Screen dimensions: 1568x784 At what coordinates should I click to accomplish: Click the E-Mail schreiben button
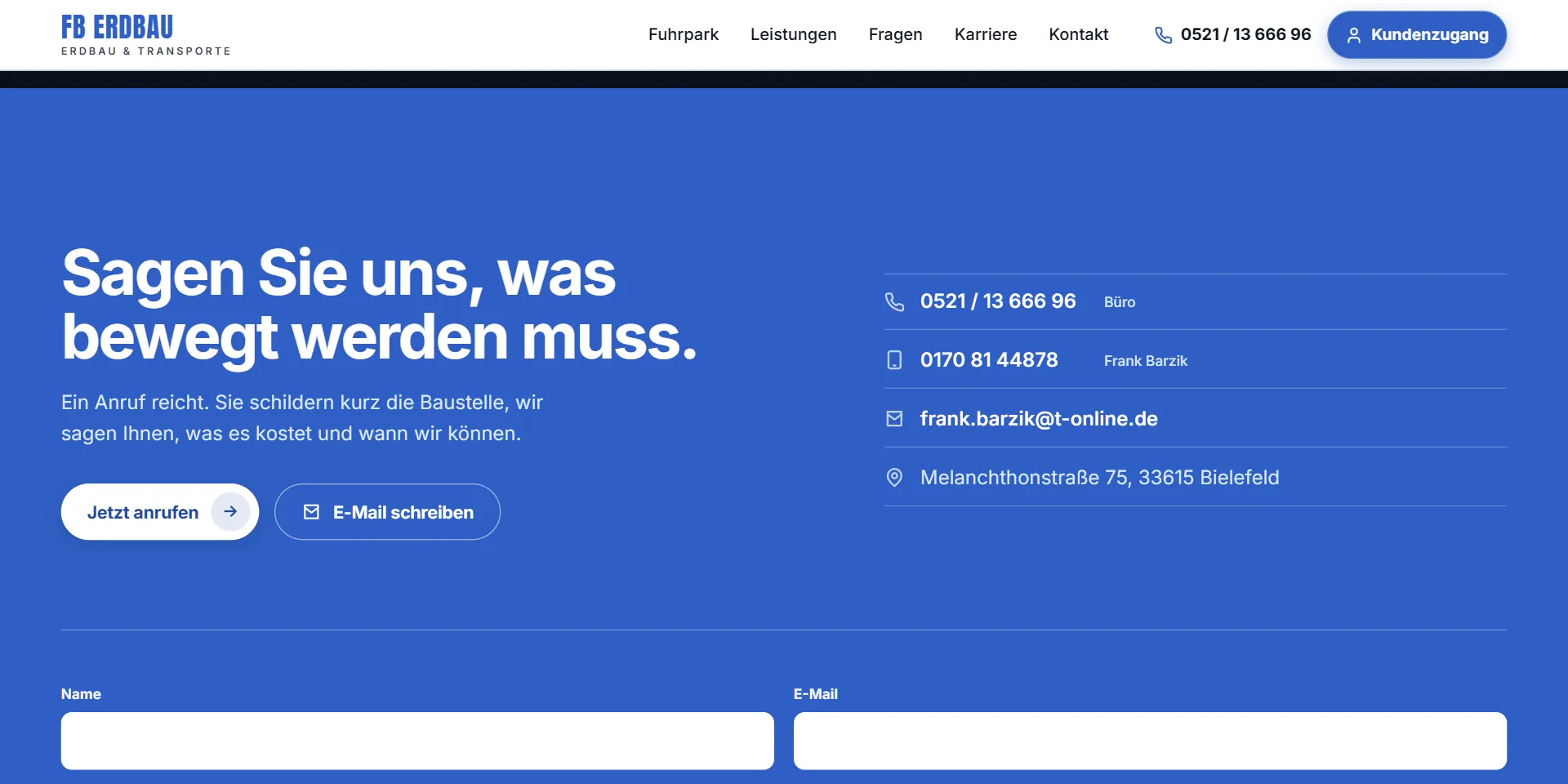coord(387,512)
